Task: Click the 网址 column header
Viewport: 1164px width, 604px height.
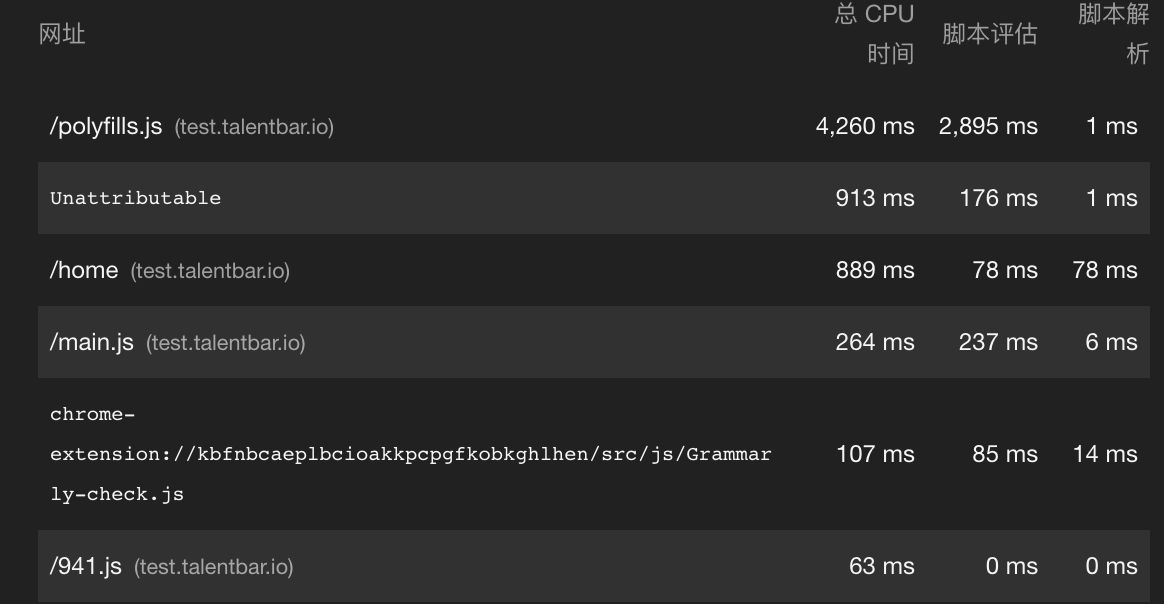Action: tap(62, 34)
